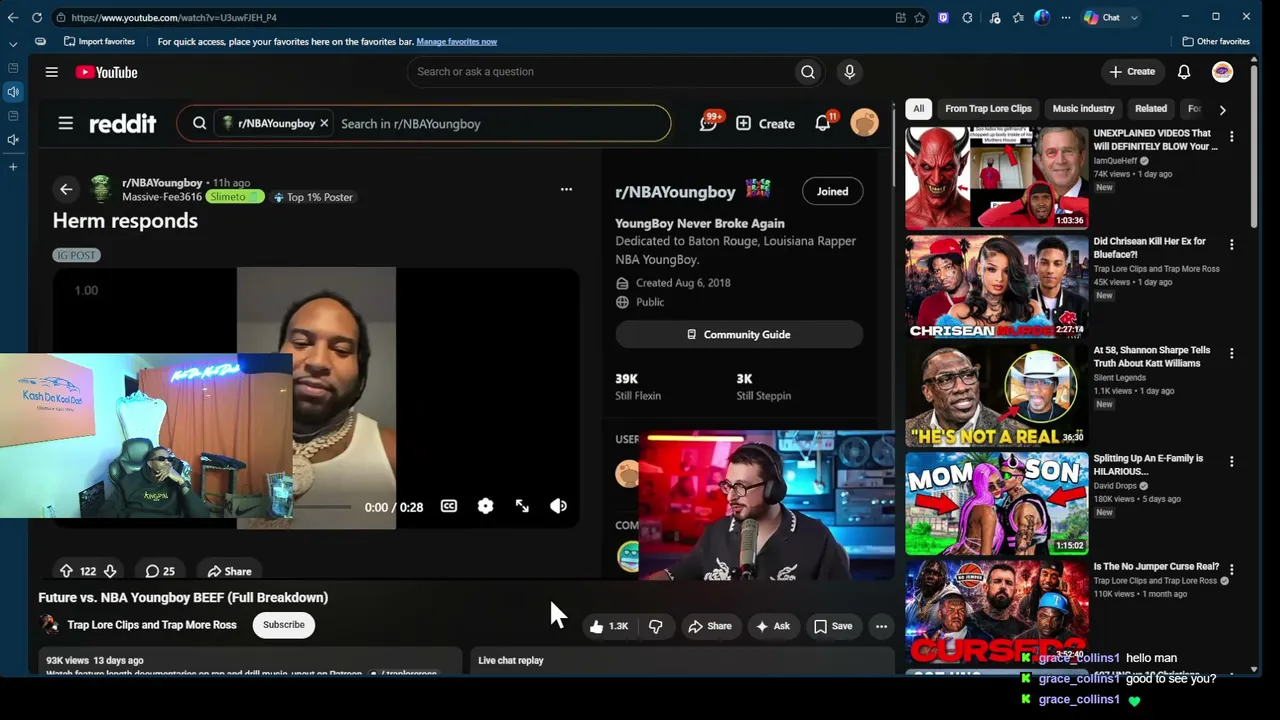Remove the r/NBAYoungboy search filter
This screenshot has height=720, width=1280.
pyautogui.click(x=324, y=124)
